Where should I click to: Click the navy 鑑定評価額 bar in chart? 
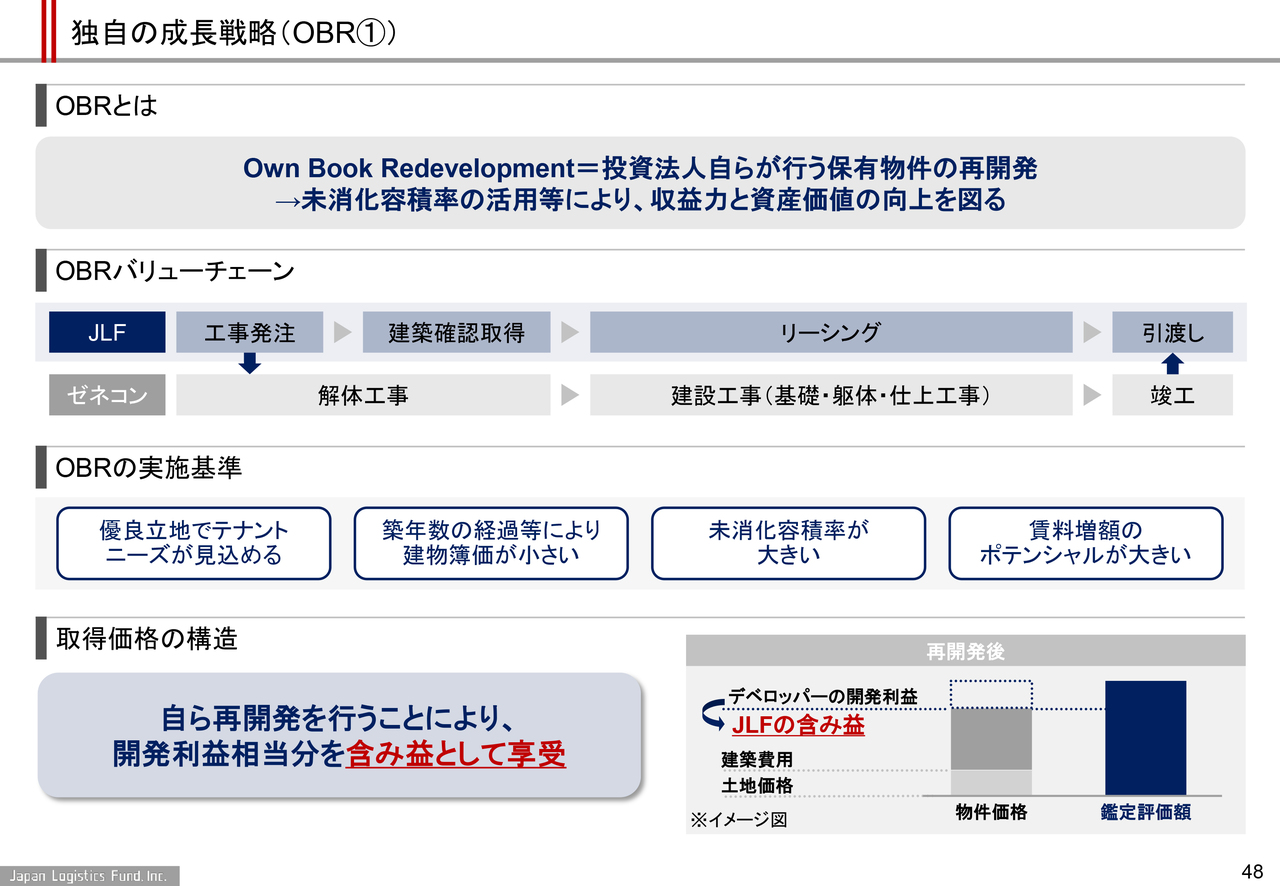tap(1145, 738)
